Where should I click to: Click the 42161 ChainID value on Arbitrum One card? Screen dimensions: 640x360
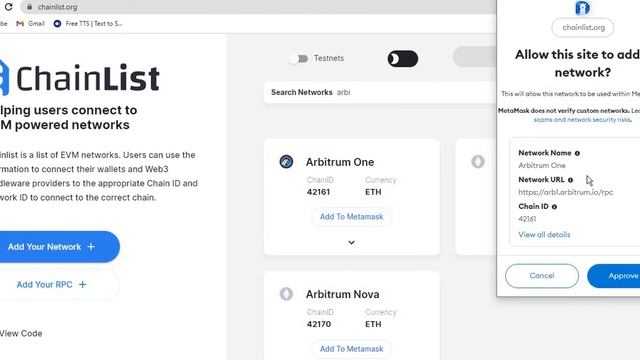[318, 192]
